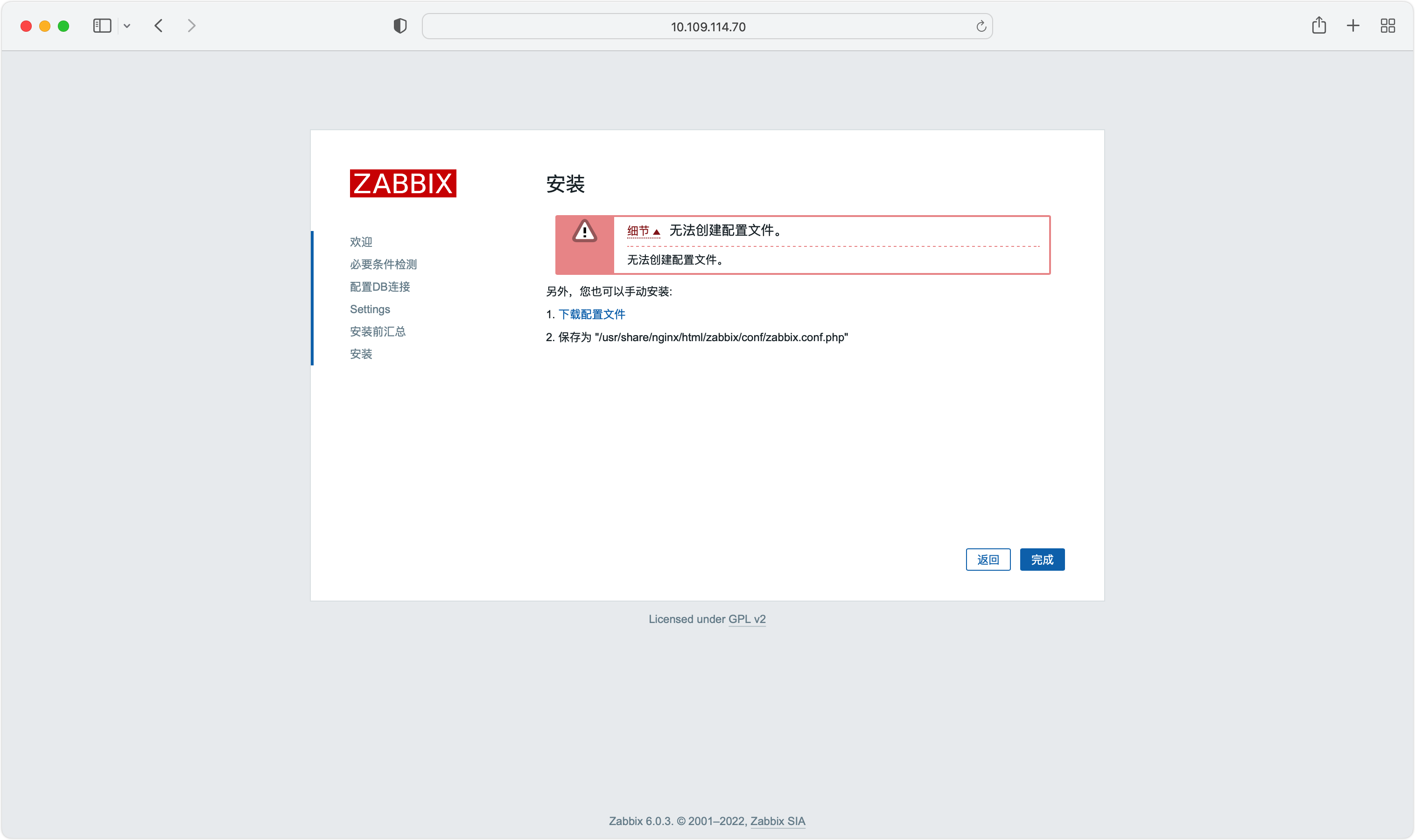Reload the page with the refresh icon
This screenshot has width=1415, height=840.
coord(981,26)
